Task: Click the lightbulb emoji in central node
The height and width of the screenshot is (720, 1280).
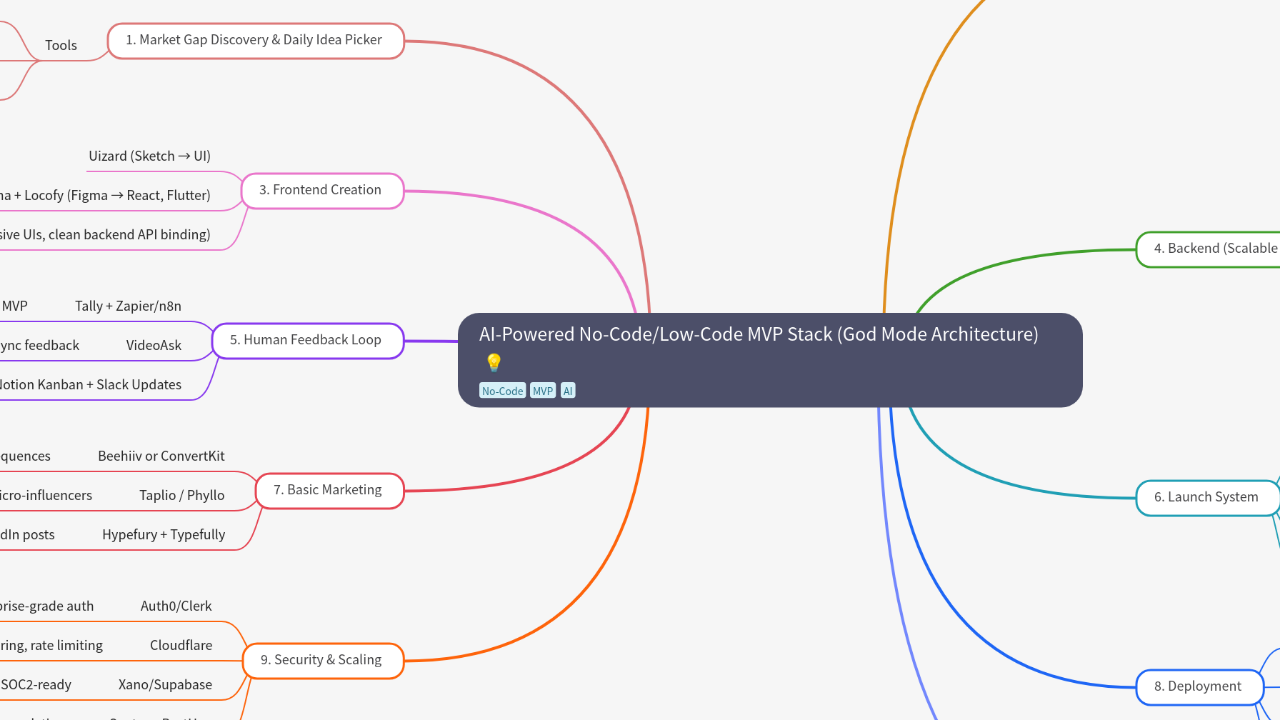Action: [x=493, y=363]
